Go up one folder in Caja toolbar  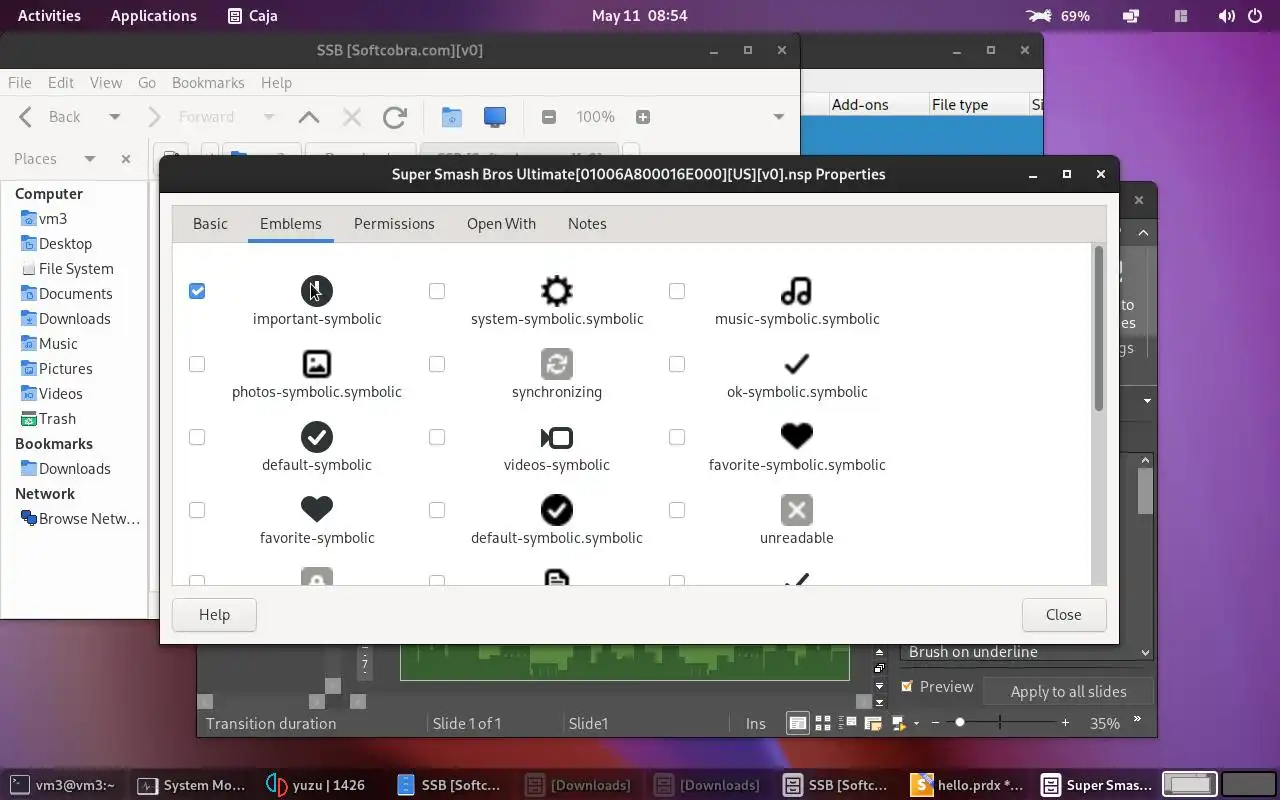[309, 117]
